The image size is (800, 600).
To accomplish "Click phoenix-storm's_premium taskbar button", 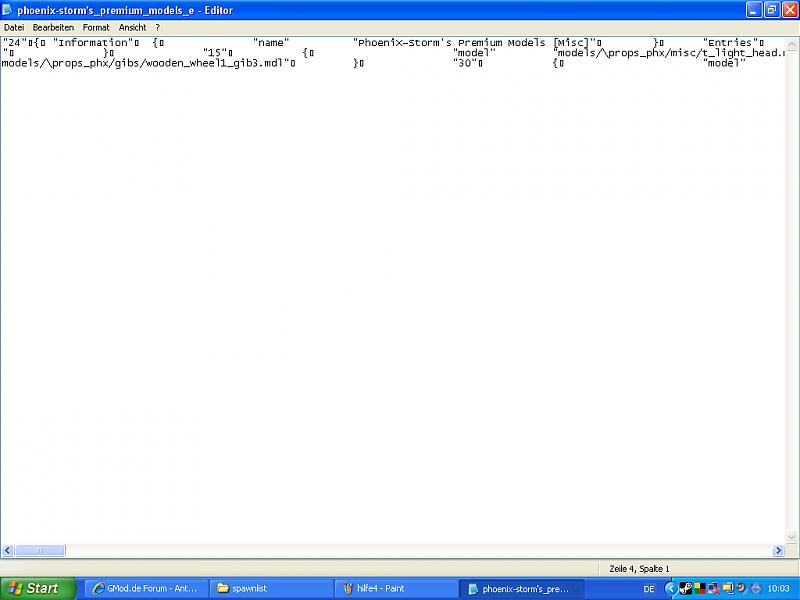I will (x=520, y=588).
